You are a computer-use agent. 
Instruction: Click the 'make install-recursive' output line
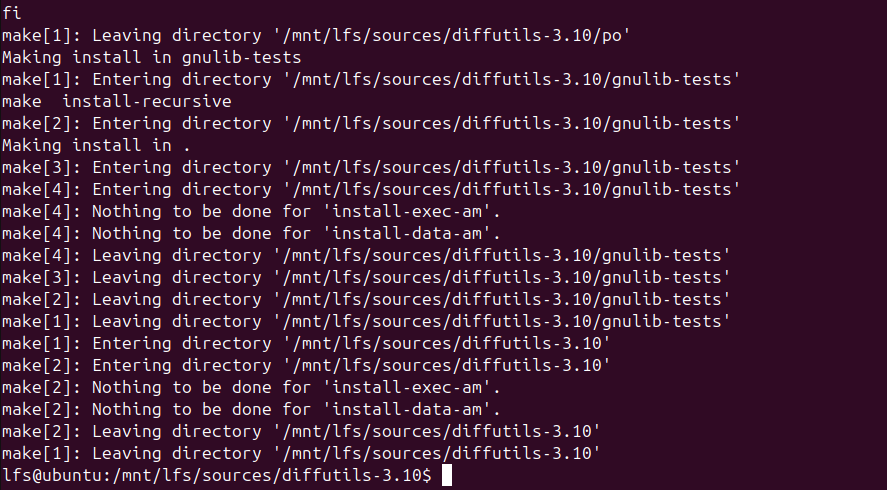(x=116, y=101)
